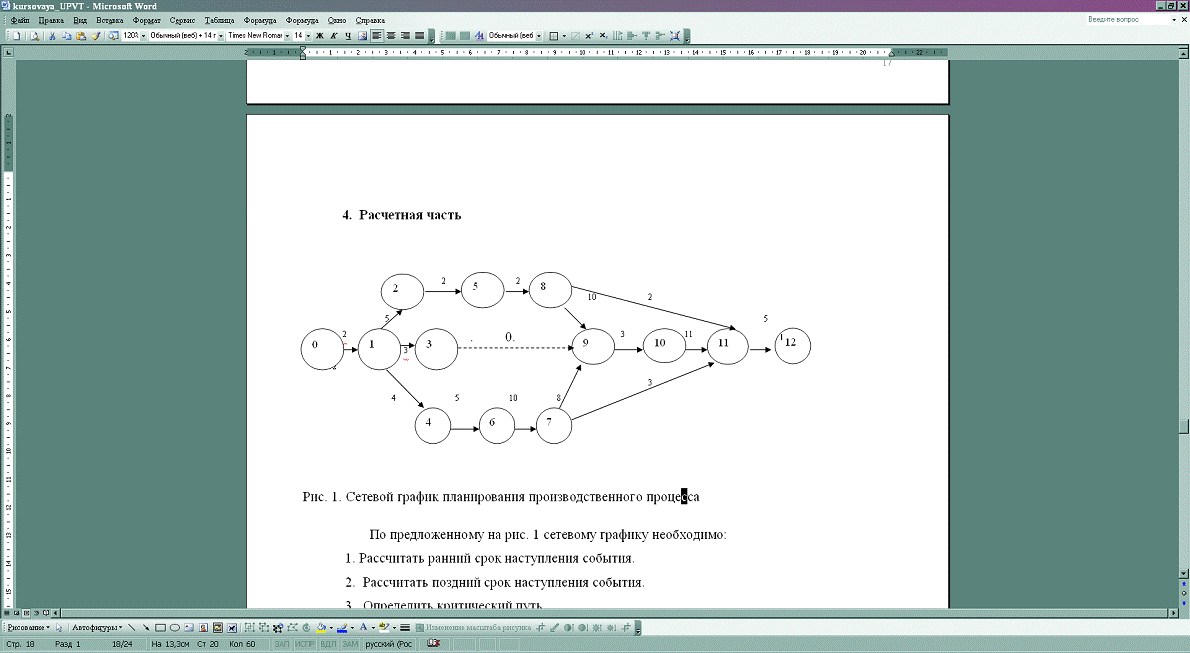1190x653 pixels.
Task: Open the Рисование drawing menu
Action: [29, 628]
